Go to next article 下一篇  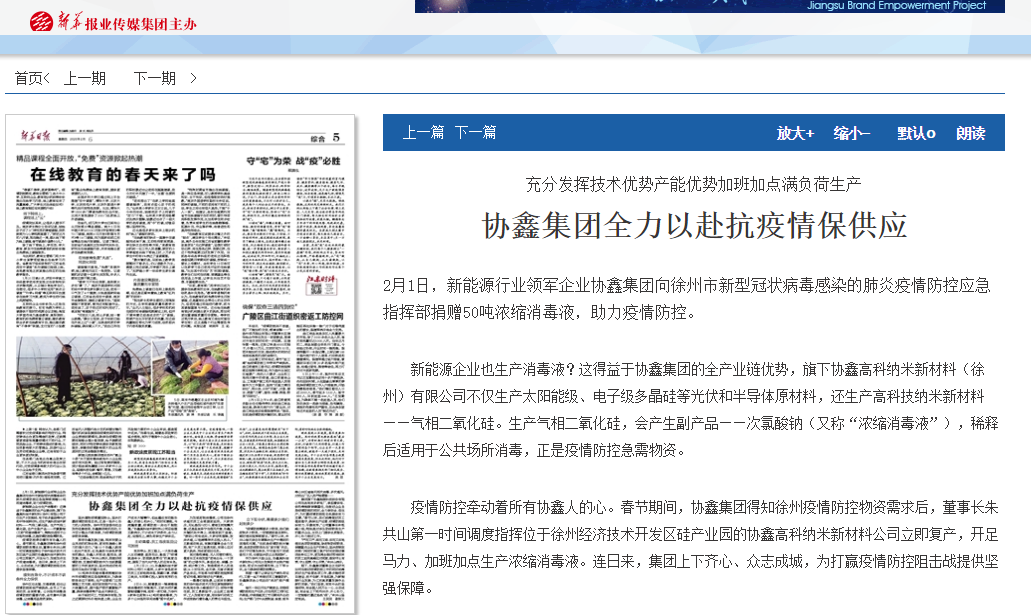475,132
